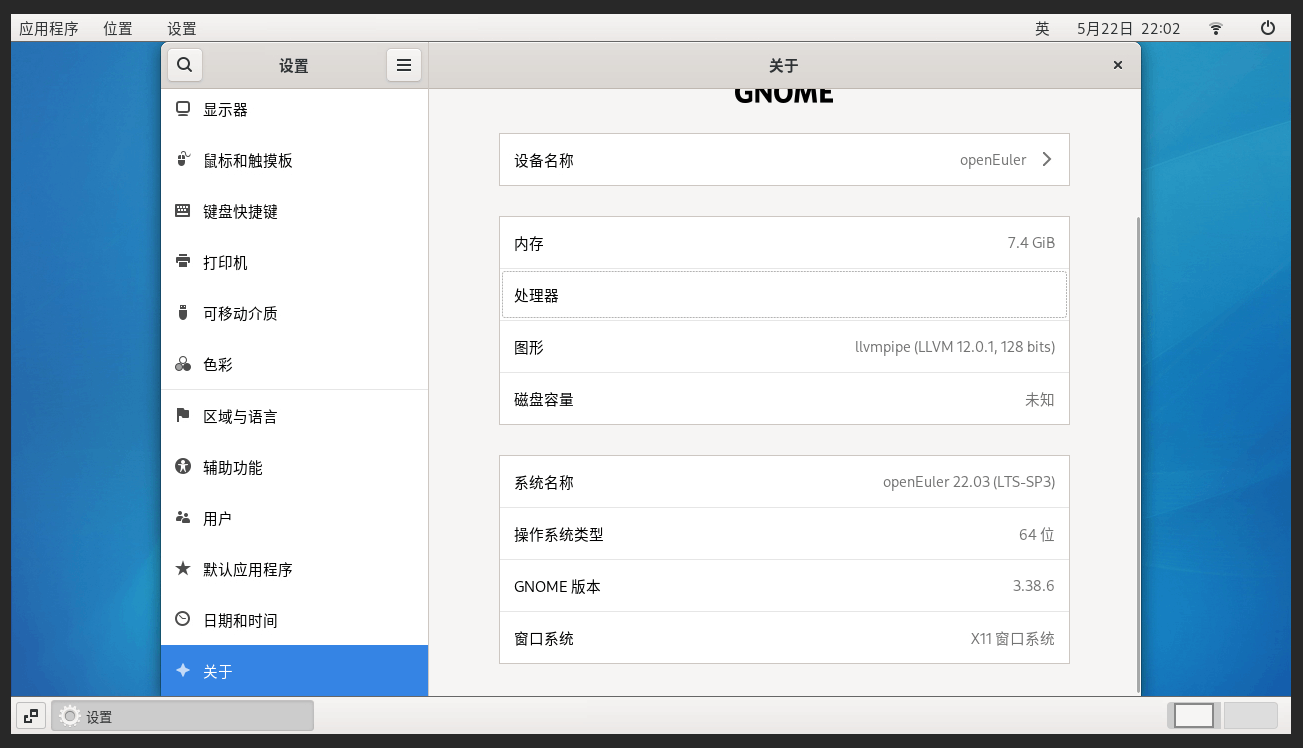Click the search icon in Settings header

tap(185, 65)
